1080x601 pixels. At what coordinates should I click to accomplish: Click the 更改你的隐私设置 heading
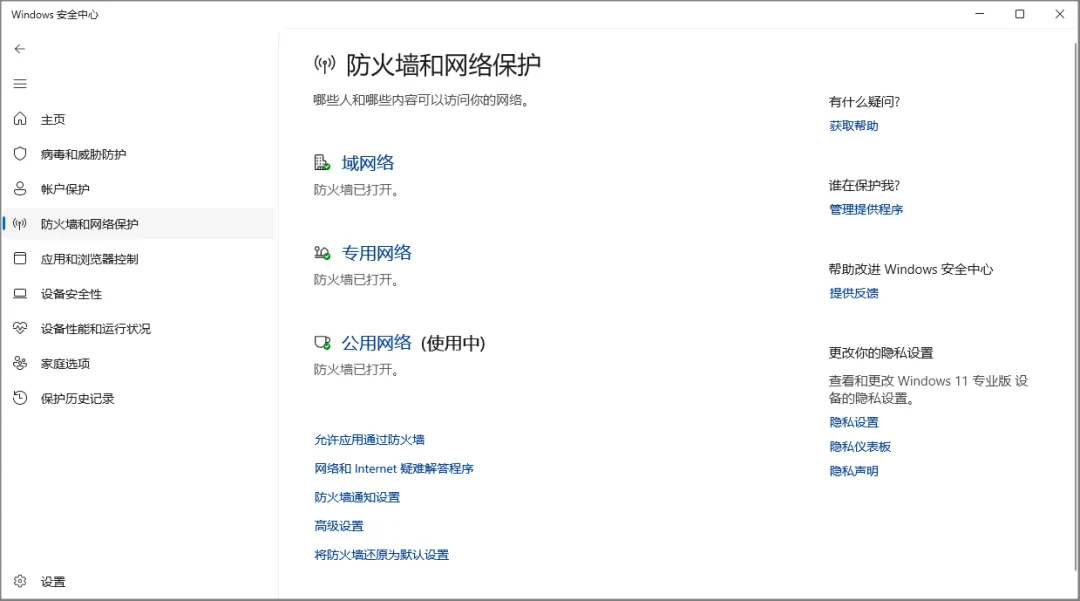tap(881, 353)
